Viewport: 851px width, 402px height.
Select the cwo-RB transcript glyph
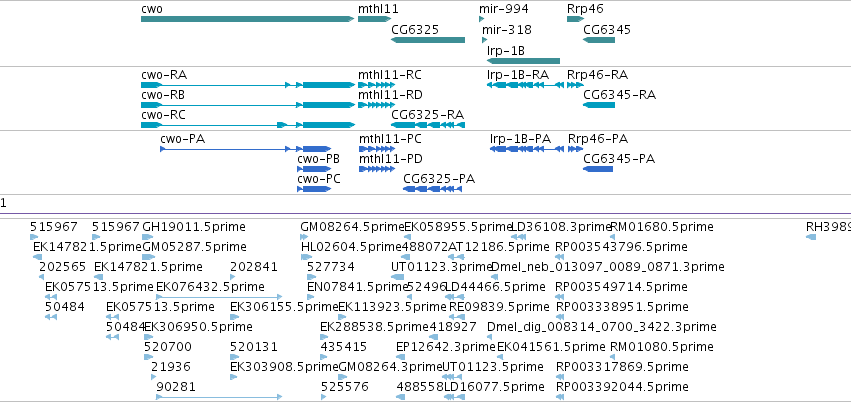click(x=247, y=105)
